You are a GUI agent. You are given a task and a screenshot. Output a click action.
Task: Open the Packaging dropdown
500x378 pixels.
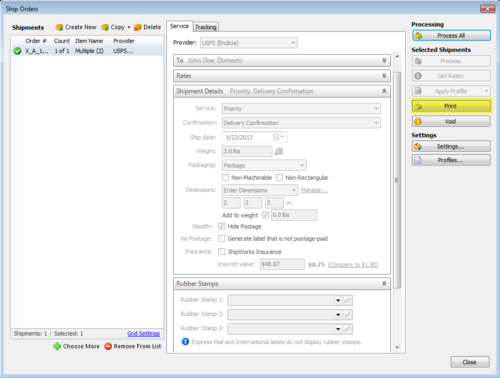point(264,165)
